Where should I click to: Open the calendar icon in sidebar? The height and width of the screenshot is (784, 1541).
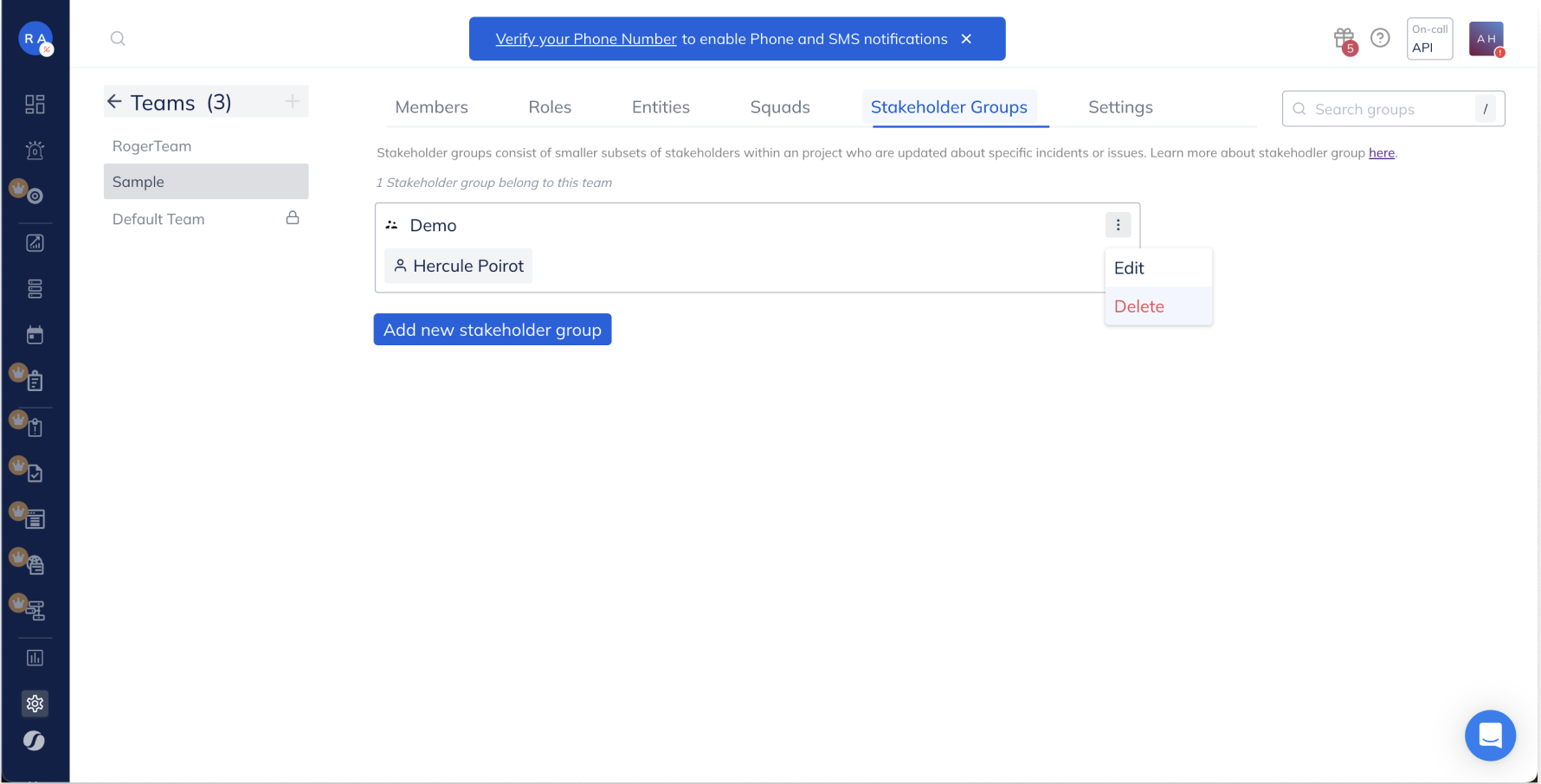pyautogui.click(x=35, y=335)
